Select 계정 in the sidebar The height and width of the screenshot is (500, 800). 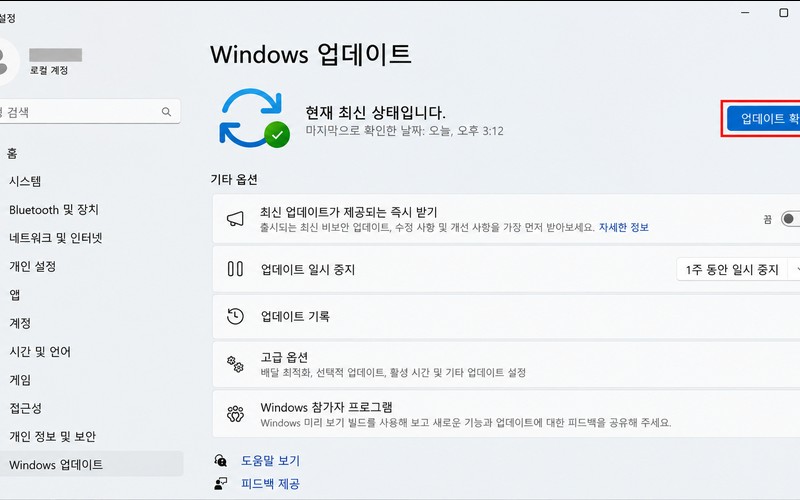tap(20, 323)
